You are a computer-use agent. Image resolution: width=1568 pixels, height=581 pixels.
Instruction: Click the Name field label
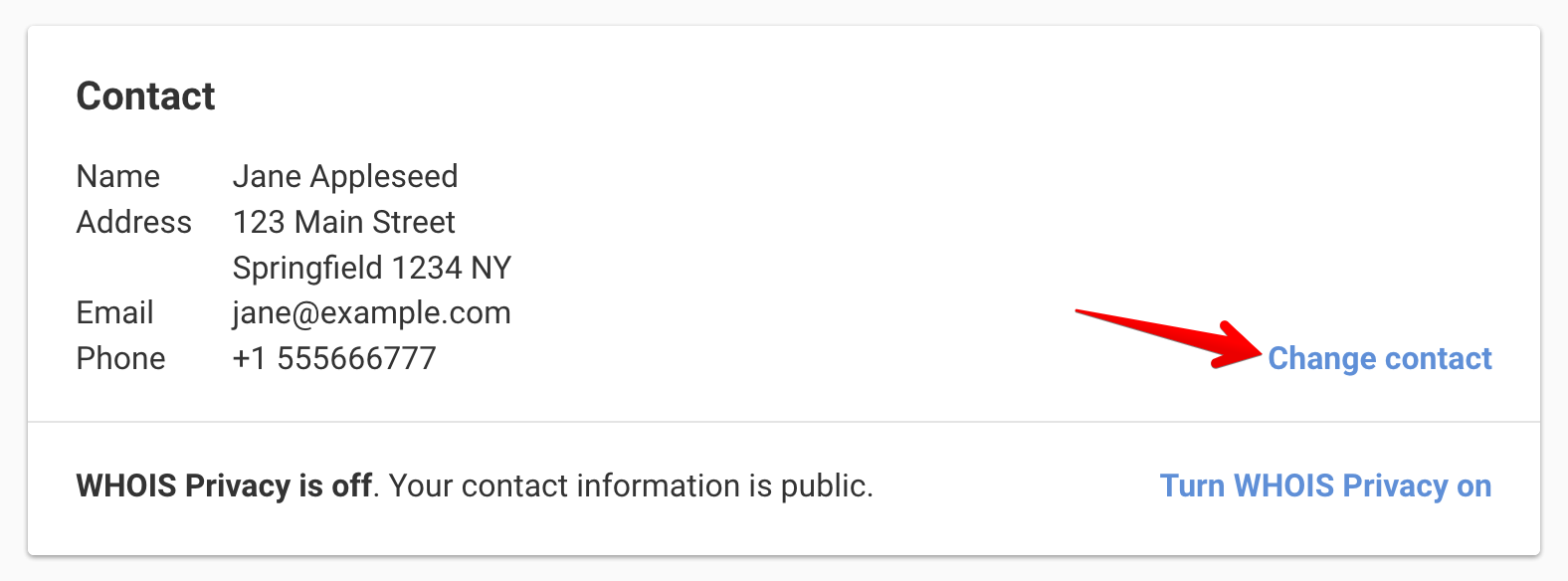tap(117, 176)
